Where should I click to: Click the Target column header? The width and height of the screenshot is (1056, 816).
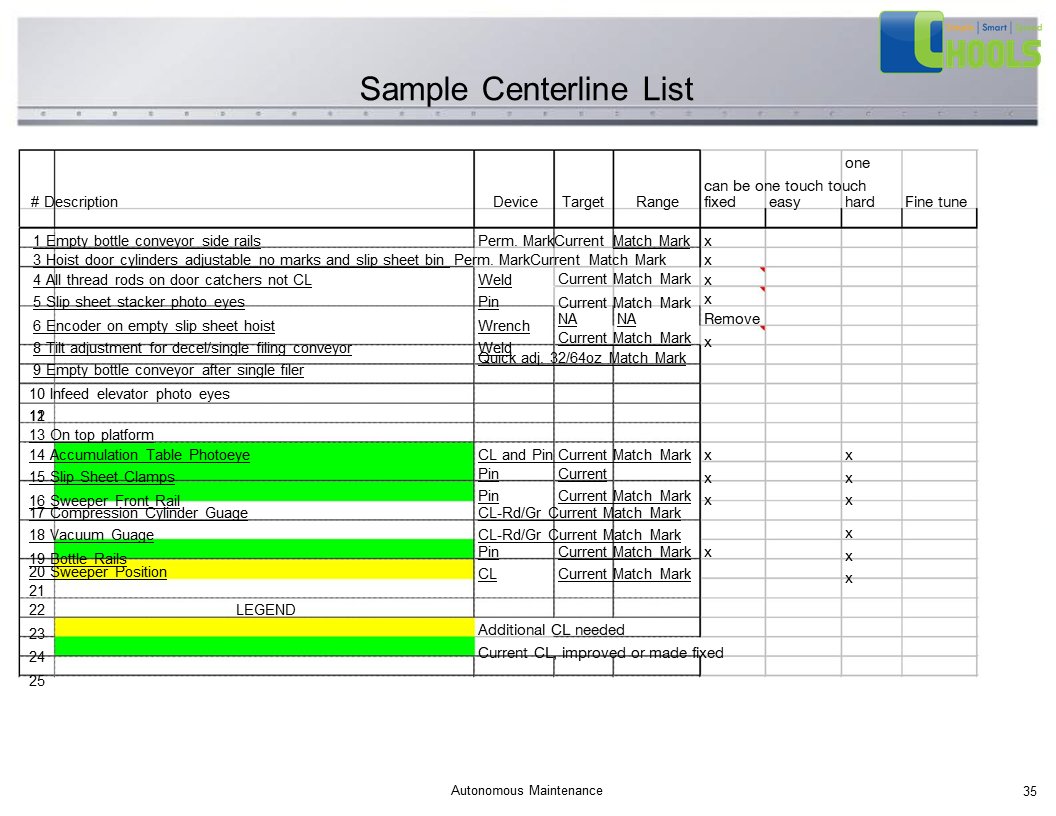[583, 202]
